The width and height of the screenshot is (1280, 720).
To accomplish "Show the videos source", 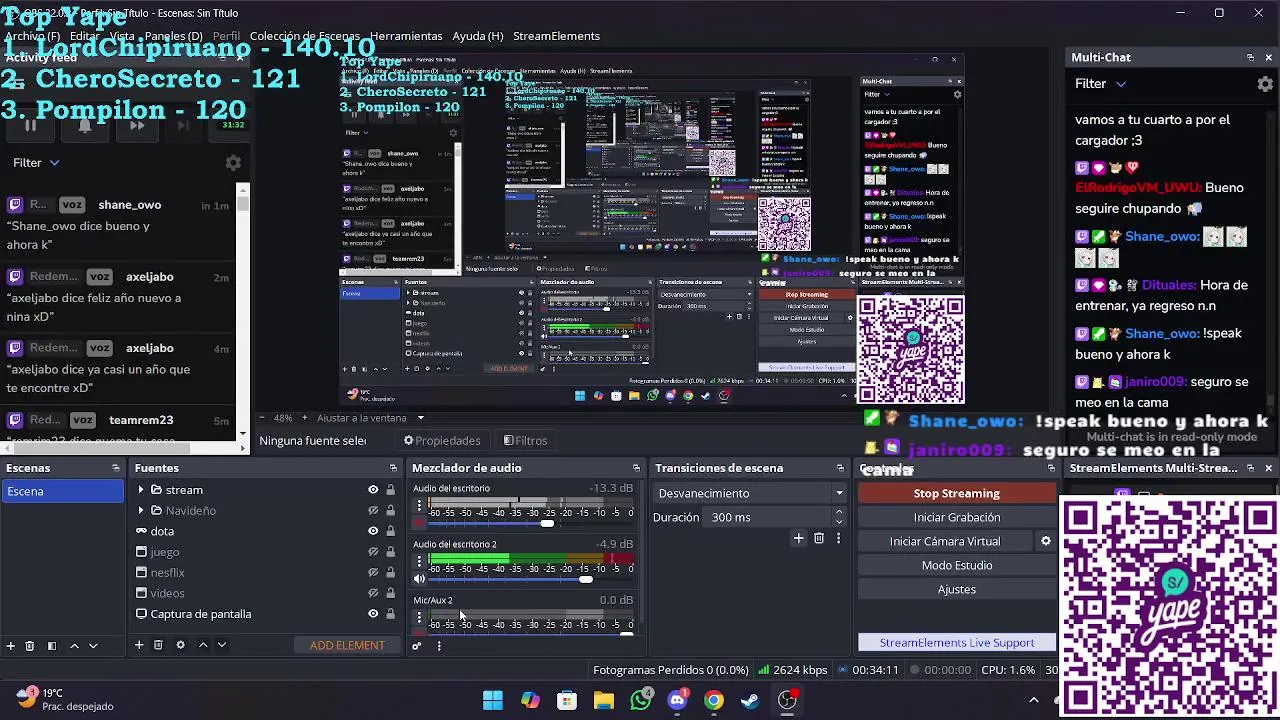I will [373, 593].
